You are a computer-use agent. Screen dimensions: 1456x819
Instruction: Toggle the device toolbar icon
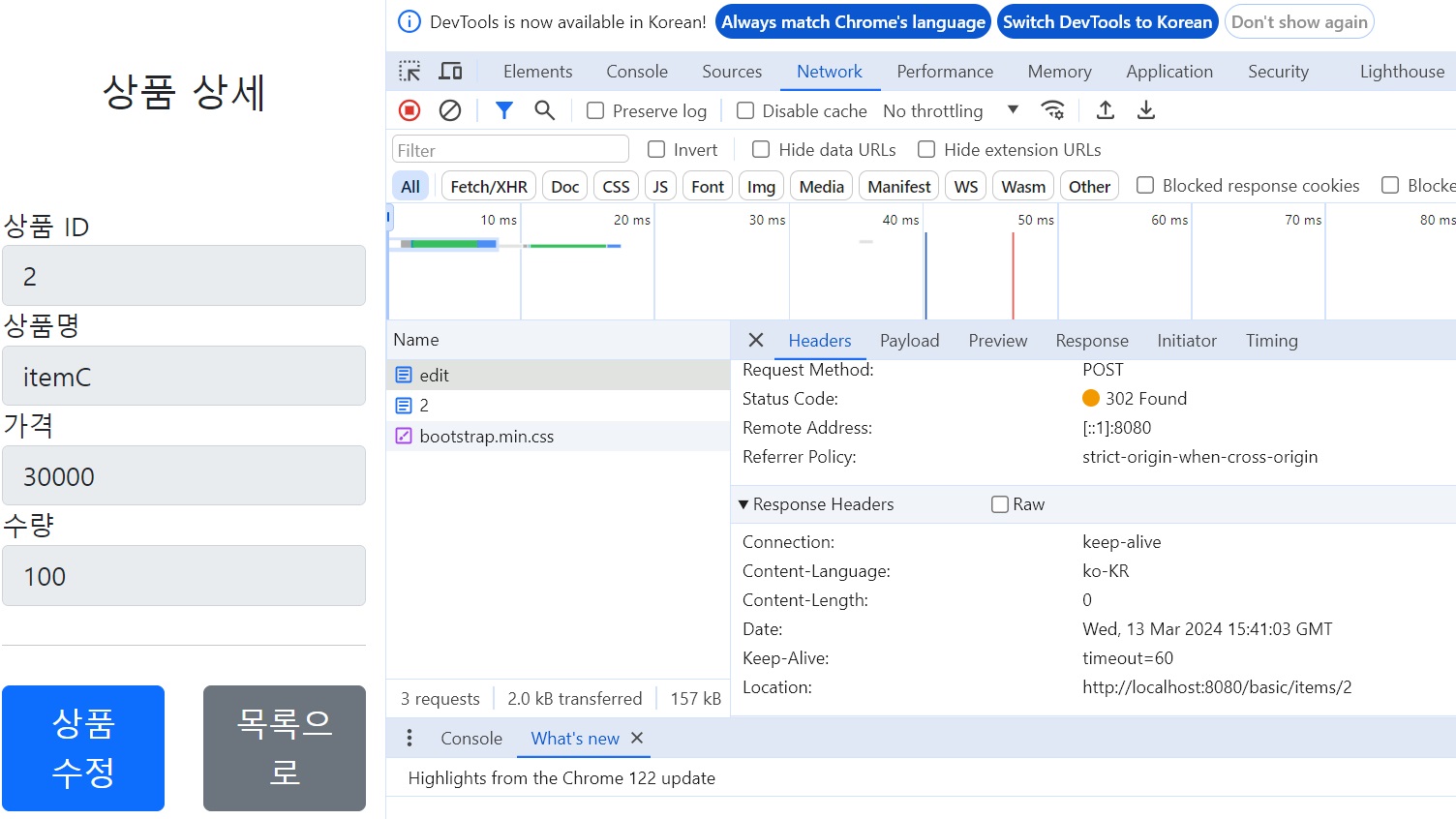(450, 72)
